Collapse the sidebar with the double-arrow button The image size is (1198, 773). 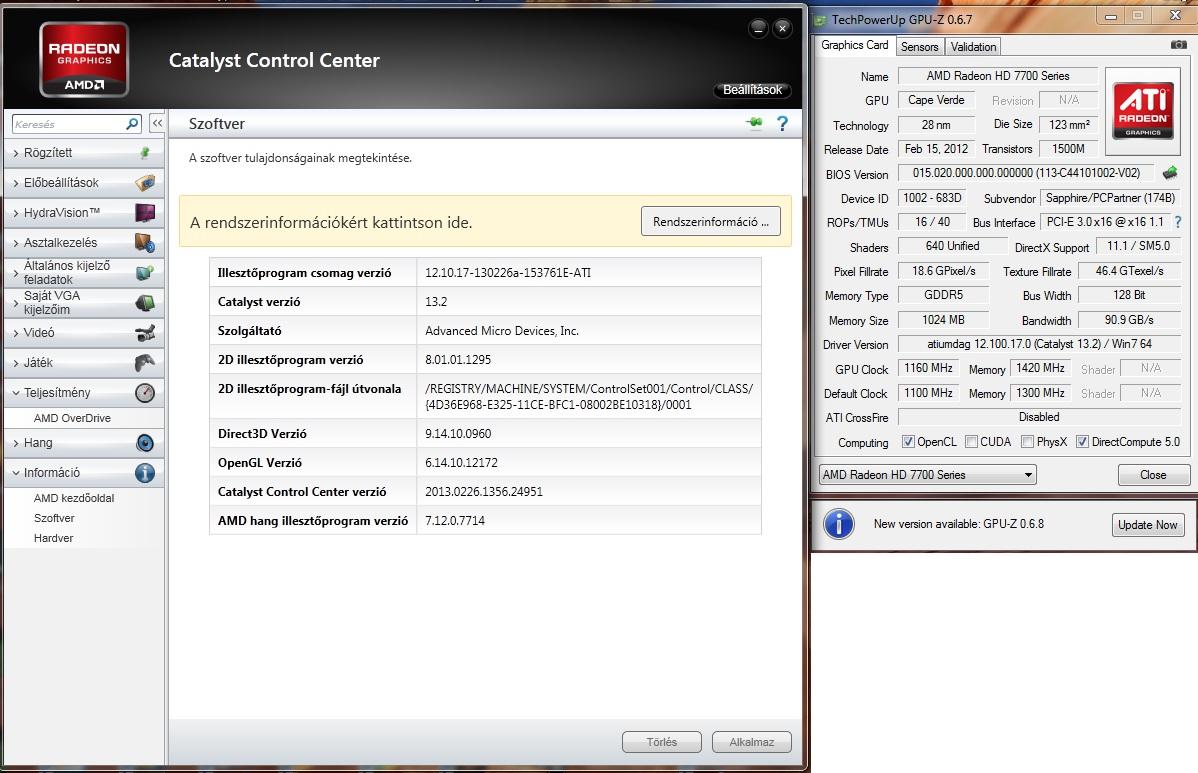pyautogui.click(x=157, y=123)
